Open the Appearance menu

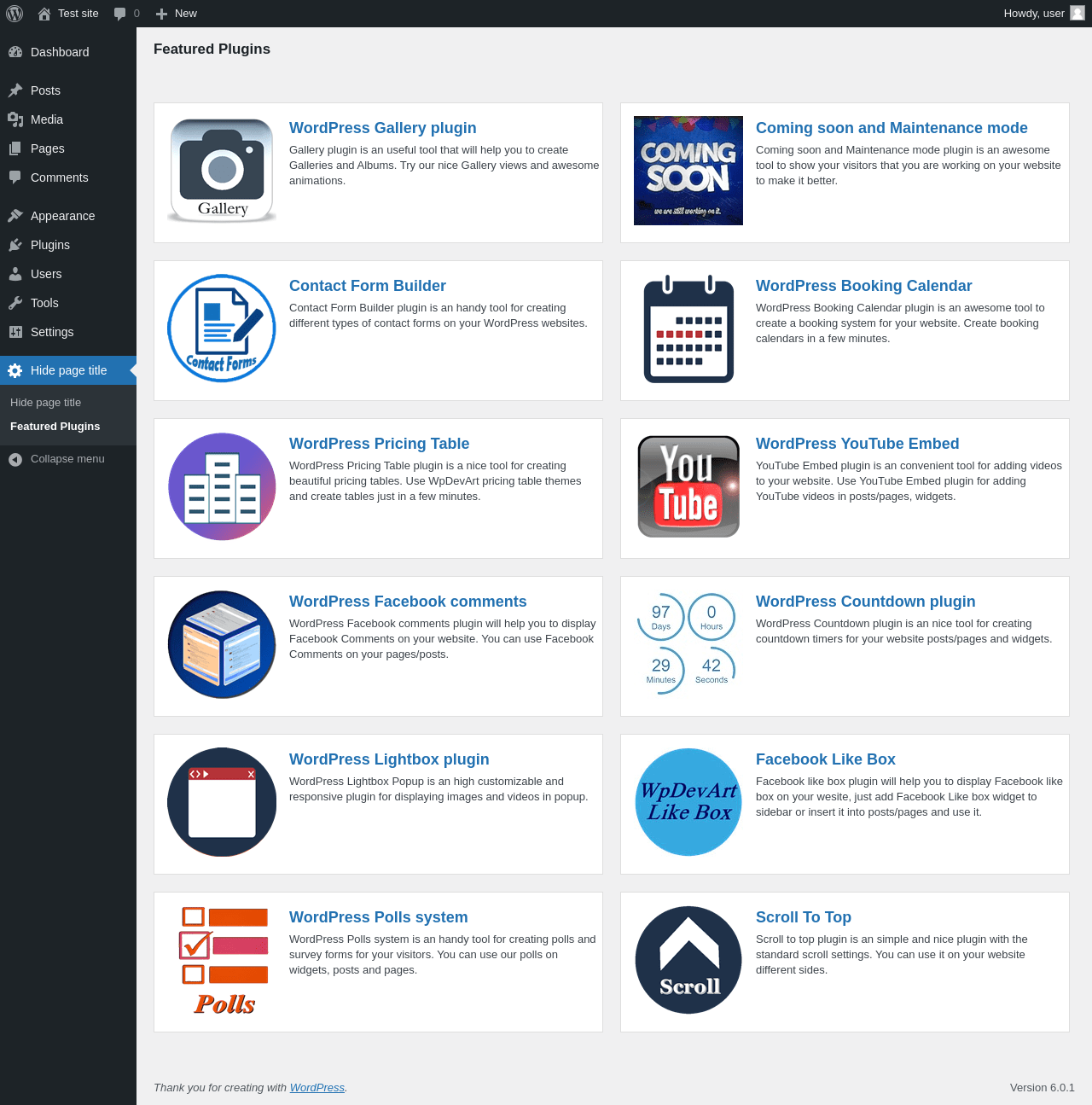pyautogui.click(x=68, y=216)
